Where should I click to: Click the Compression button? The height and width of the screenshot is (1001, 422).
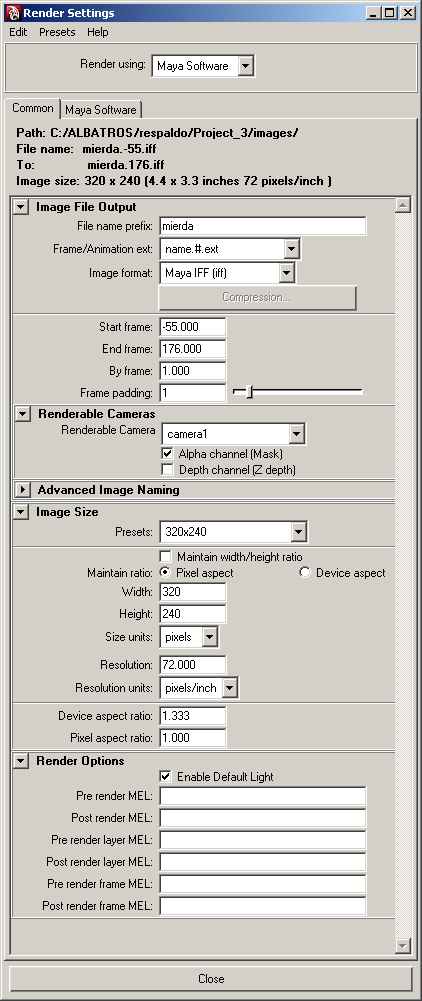[x=257, y=297]
